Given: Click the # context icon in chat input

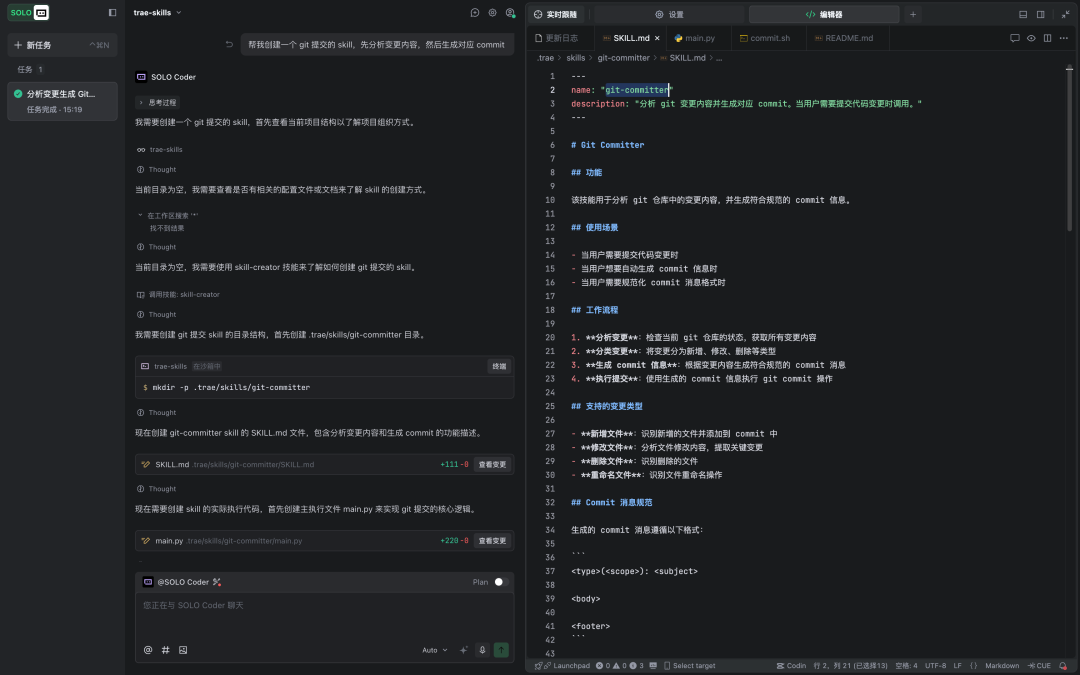Looking at the screenshot, I should coord(165,649).
